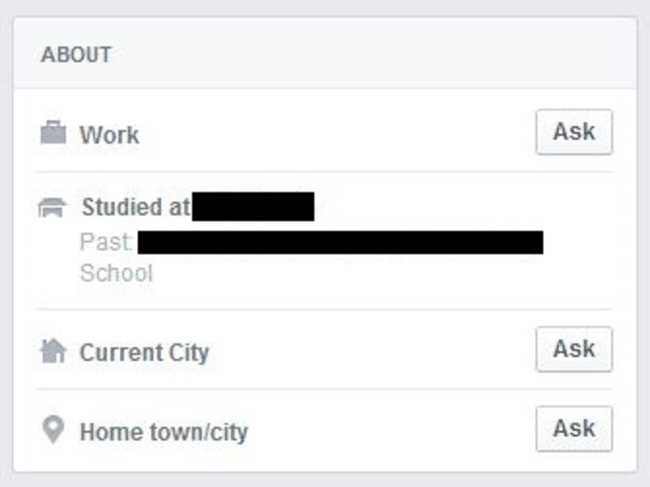The image size is (650, 487).
Task: Select the house icon next to Current City
Action: (53, 351)
